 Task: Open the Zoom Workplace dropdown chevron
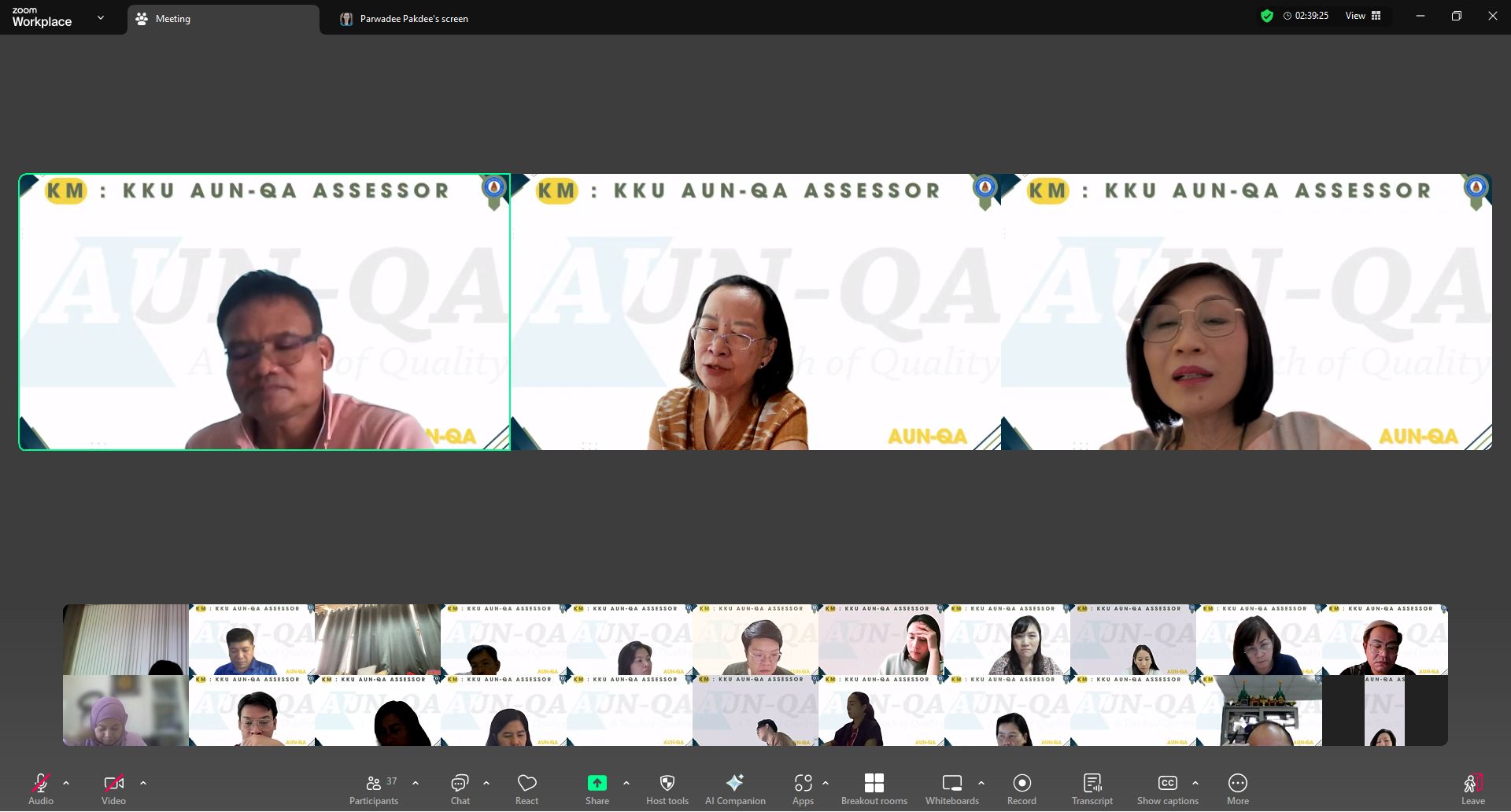coord(101,17)
